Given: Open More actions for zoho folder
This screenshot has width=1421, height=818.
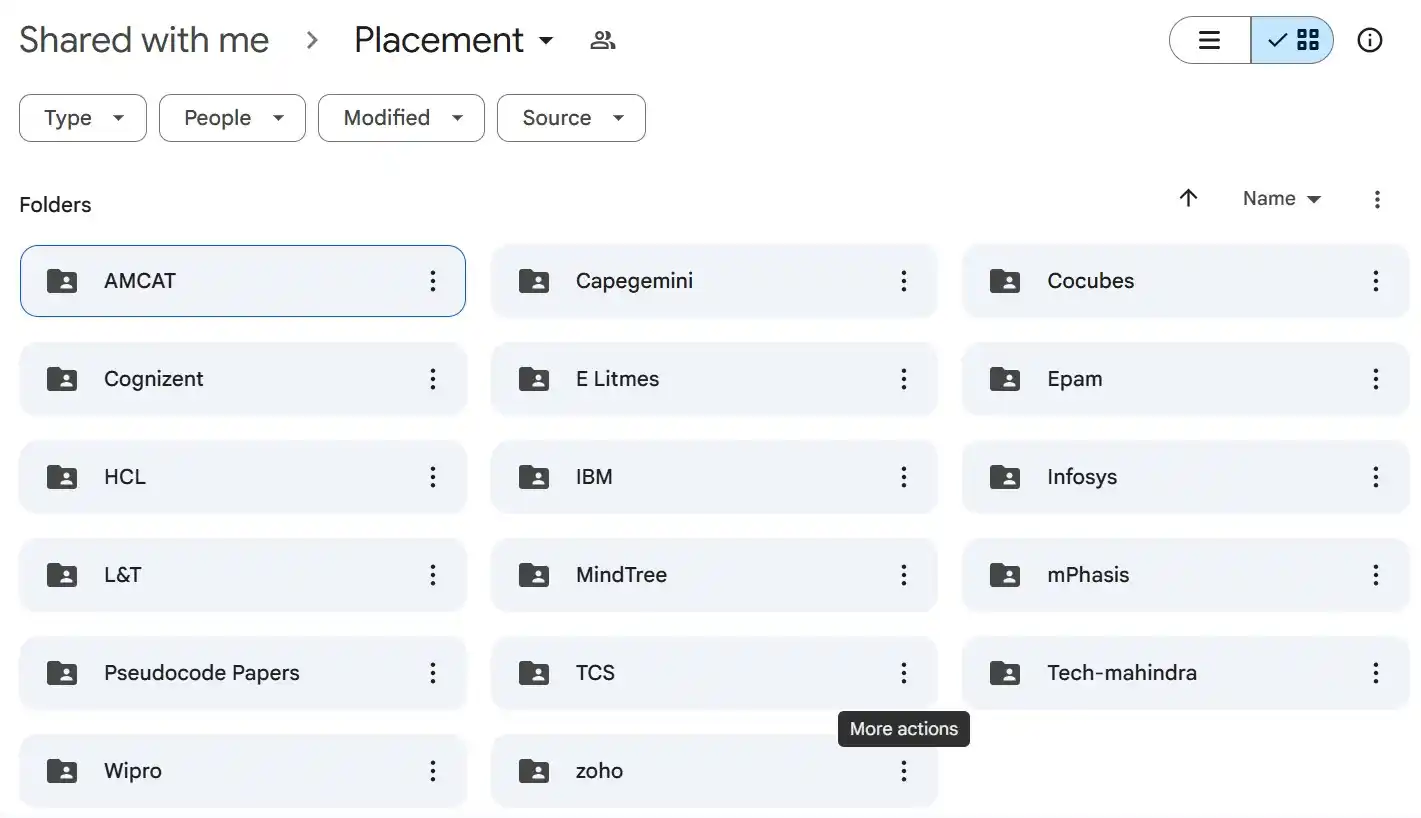Looking at the screenshot, I should click(904, 771).
